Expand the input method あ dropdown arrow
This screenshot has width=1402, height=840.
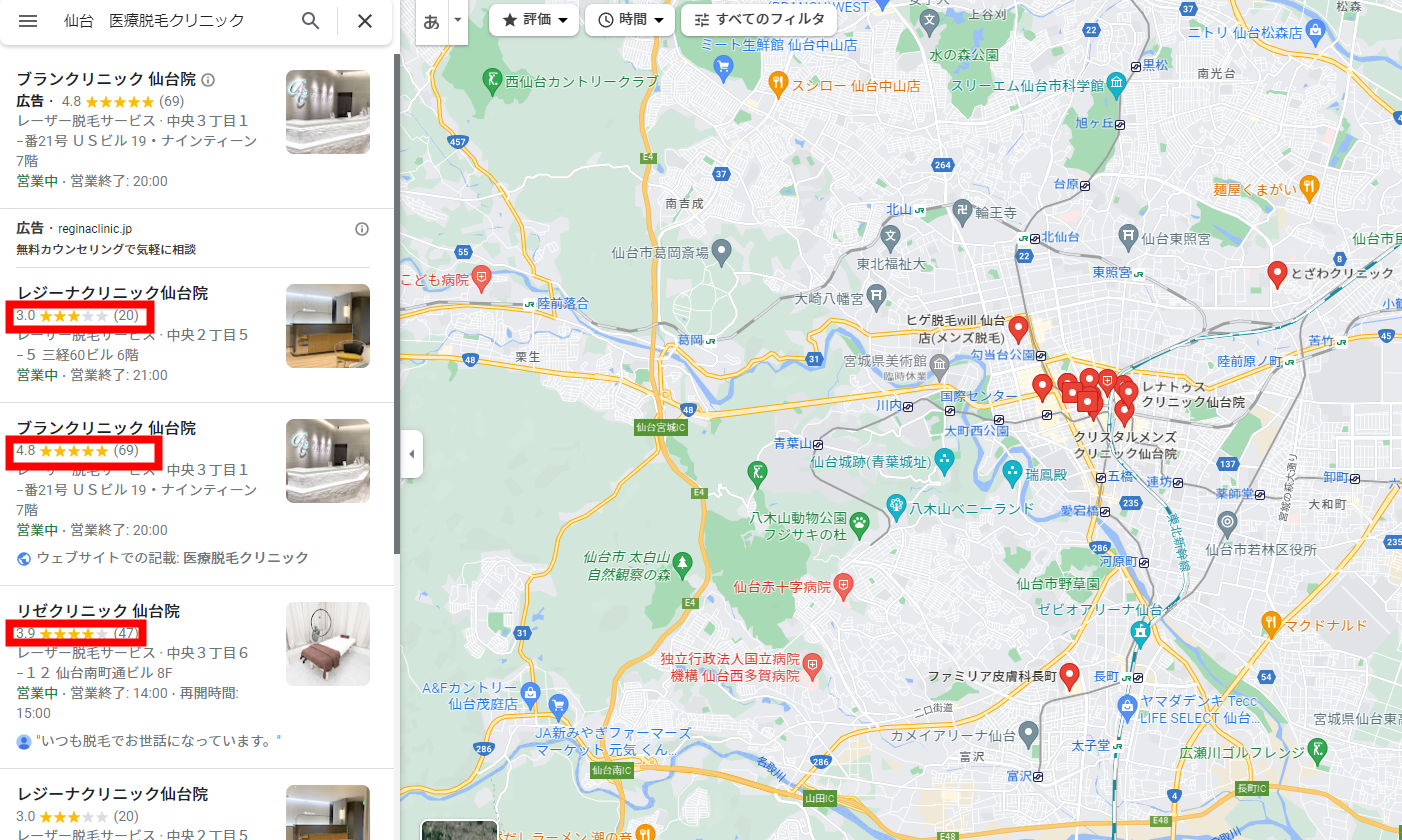458,20
